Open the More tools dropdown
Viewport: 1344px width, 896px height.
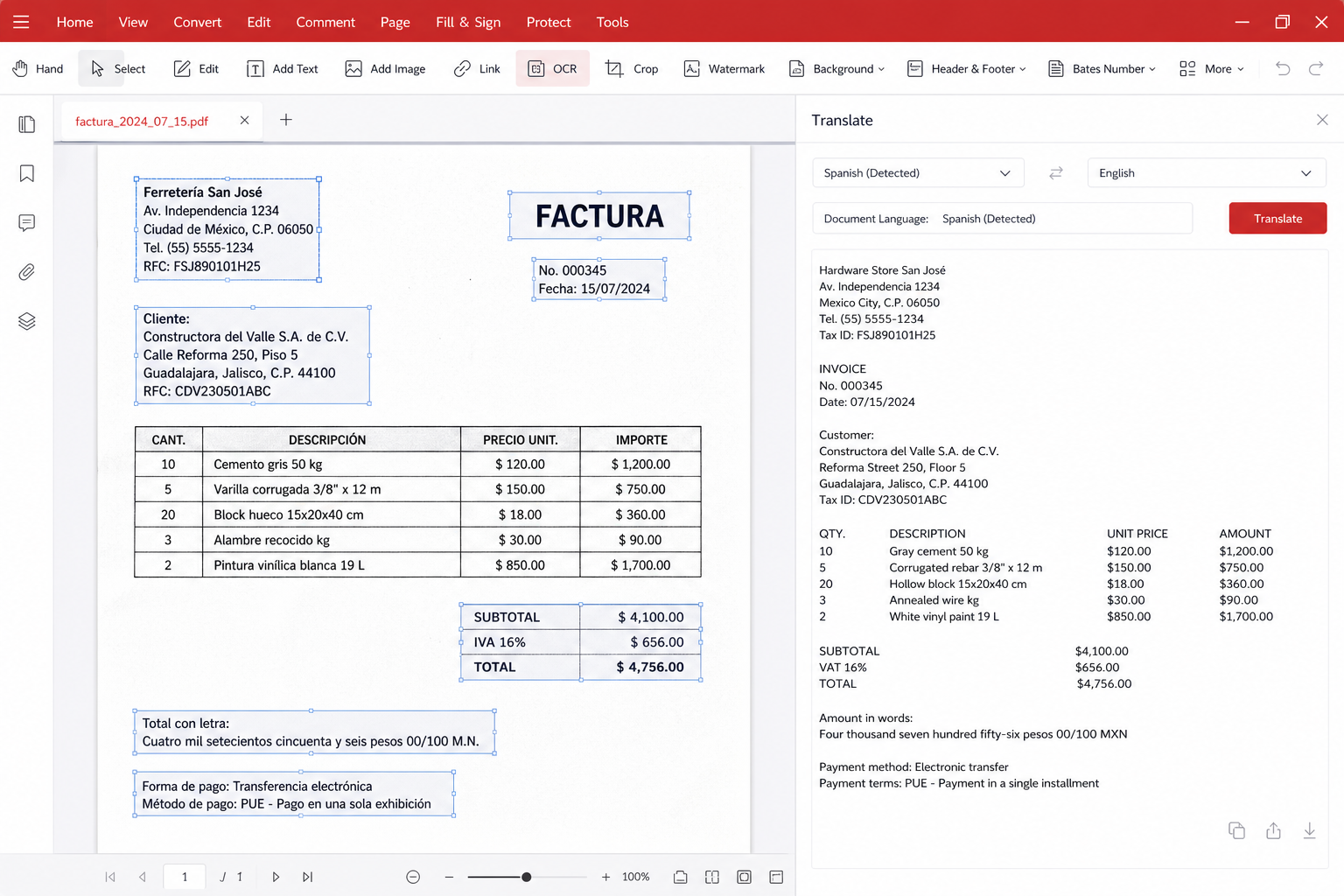(1211, 68)
